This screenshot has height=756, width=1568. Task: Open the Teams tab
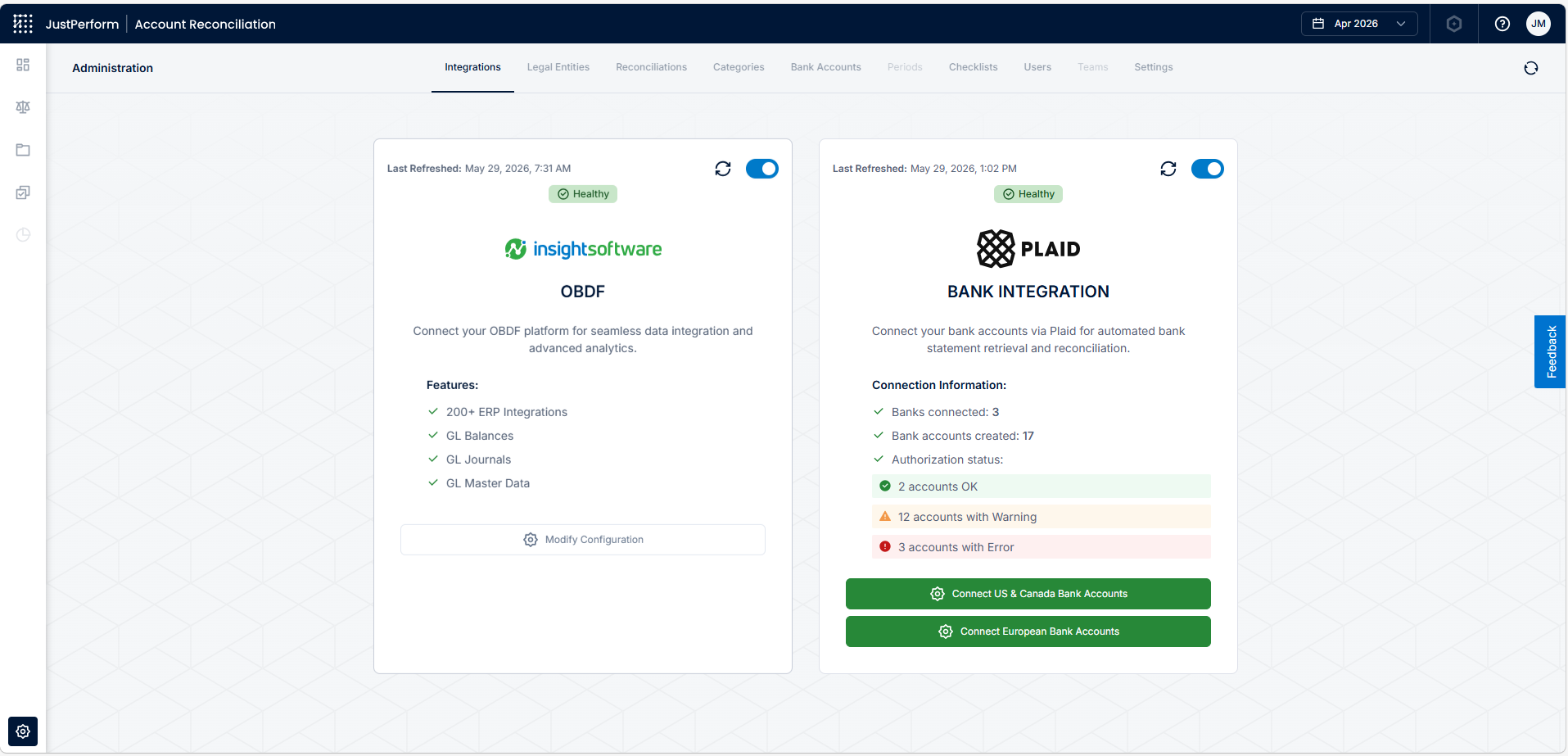tap(1093, 67)
